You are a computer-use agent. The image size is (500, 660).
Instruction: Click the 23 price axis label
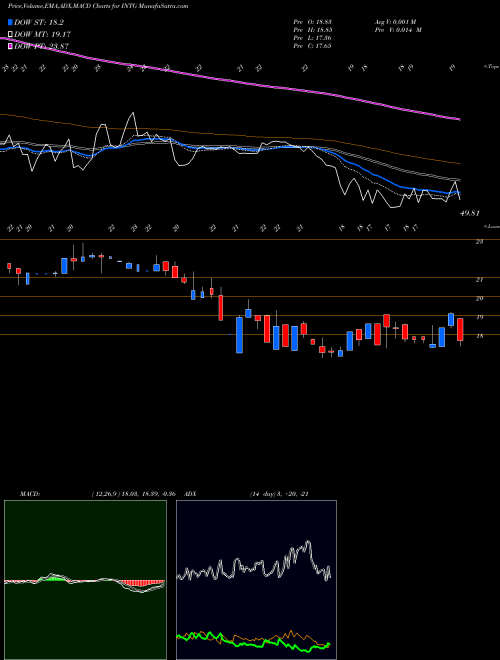pos(479,242)
